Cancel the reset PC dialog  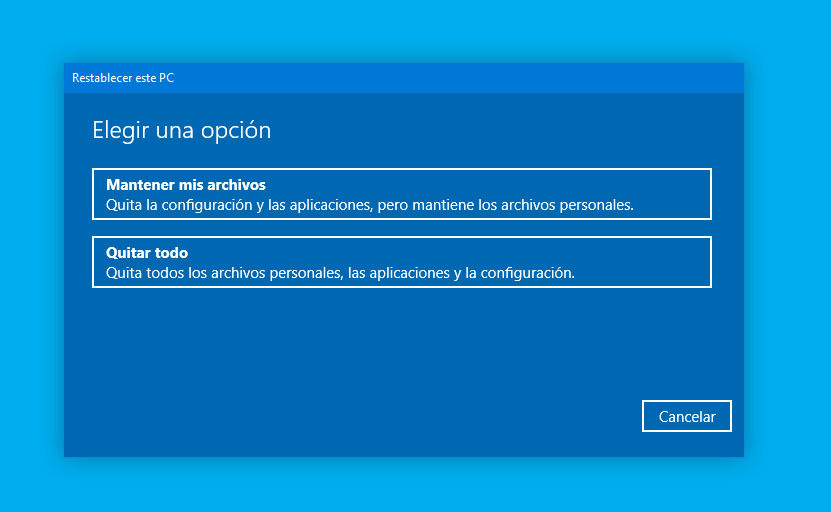(x=686, y=416)
